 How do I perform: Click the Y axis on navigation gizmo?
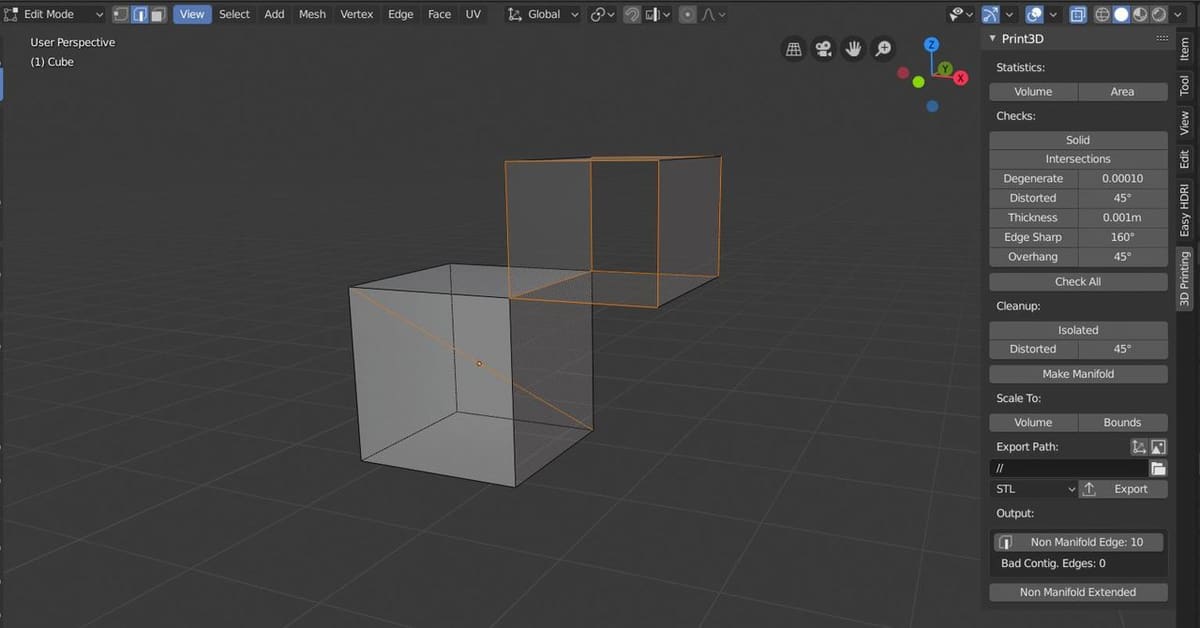(x=945, y=69)
